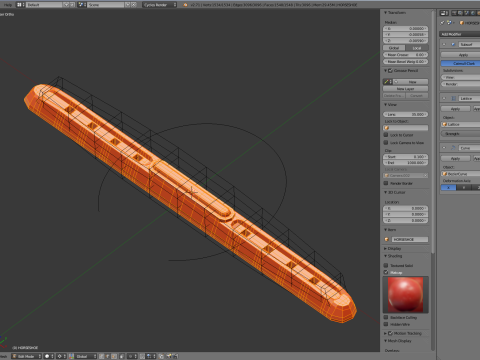Toggle Lock Camera to View checkbox

tap(386, 143)
